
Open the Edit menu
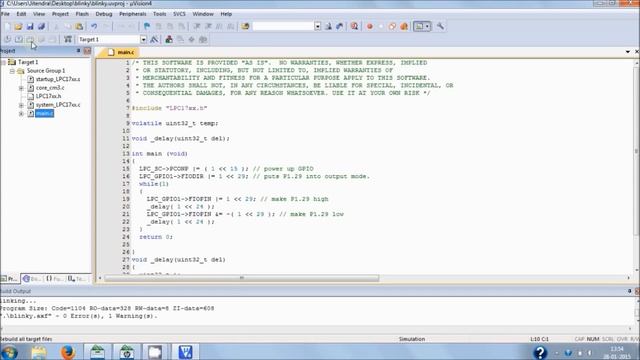[21, 14]
